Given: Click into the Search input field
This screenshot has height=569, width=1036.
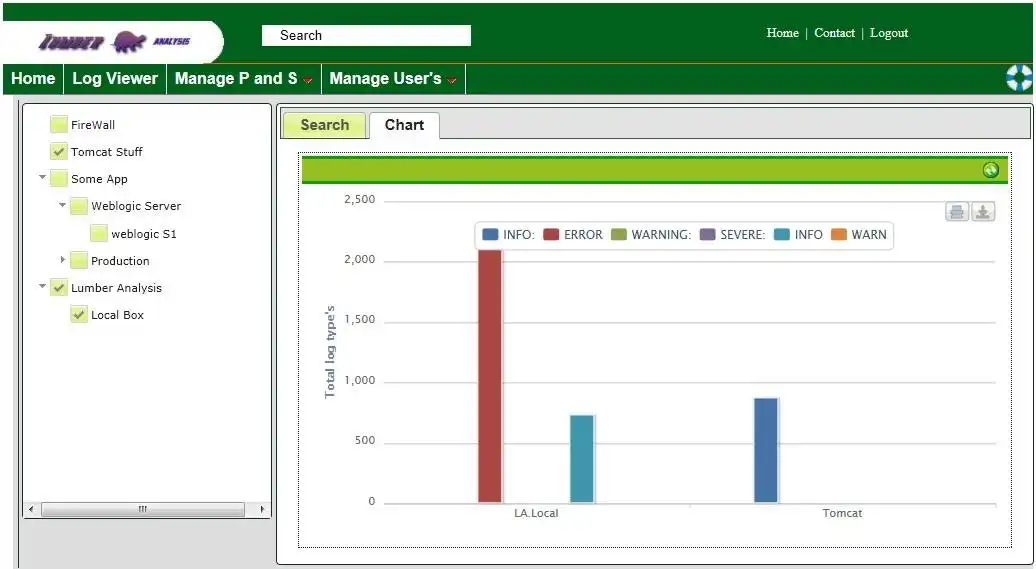Looking at the screenshot, I should pyautogui.click(x=366, y=36).
